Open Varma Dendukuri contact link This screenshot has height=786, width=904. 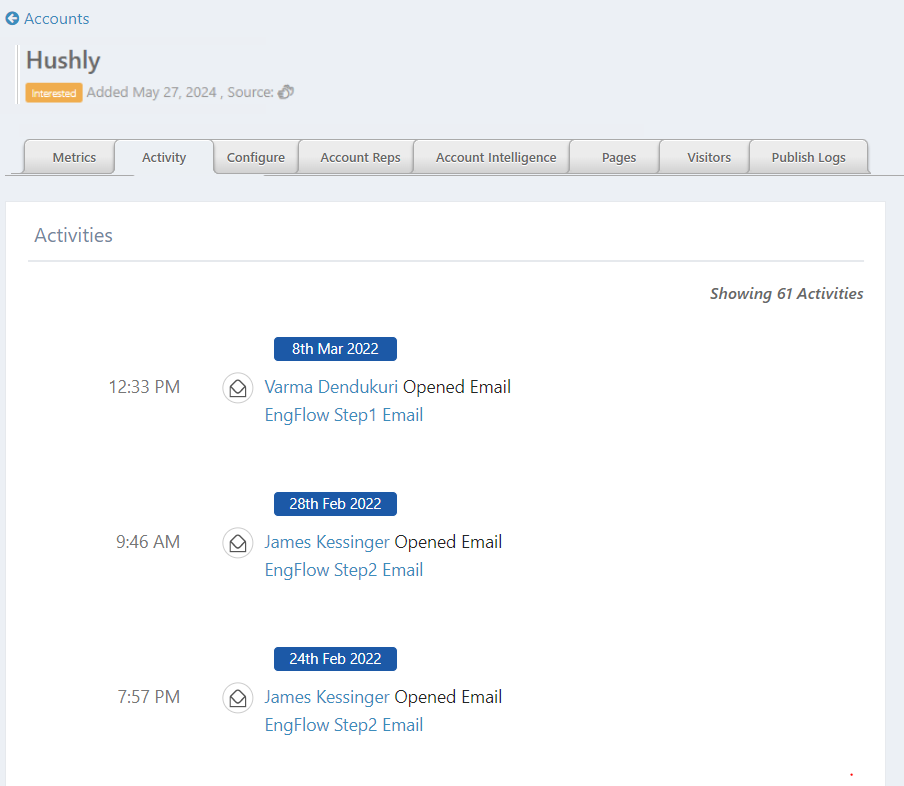331,387
